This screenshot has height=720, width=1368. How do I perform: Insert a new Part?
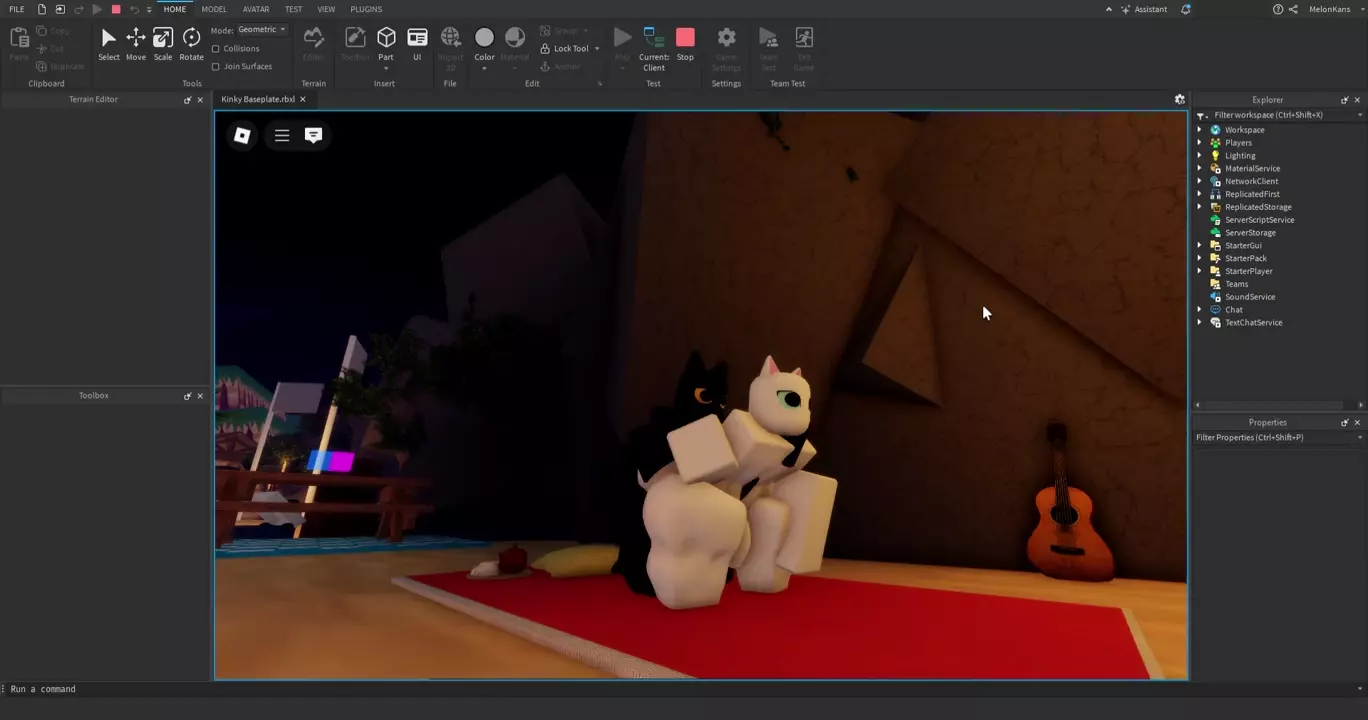tap(386, 42)
